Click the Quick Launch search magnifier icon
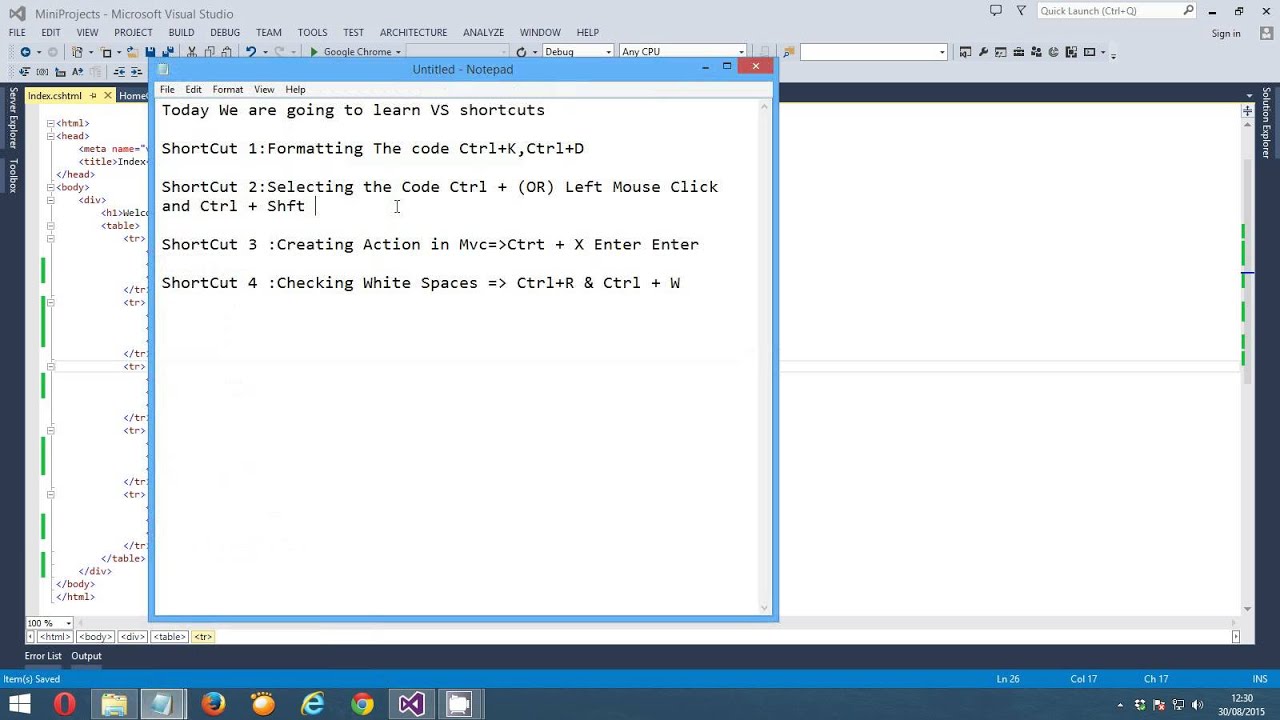The image size is (1280, 720). pos(1189,11)
